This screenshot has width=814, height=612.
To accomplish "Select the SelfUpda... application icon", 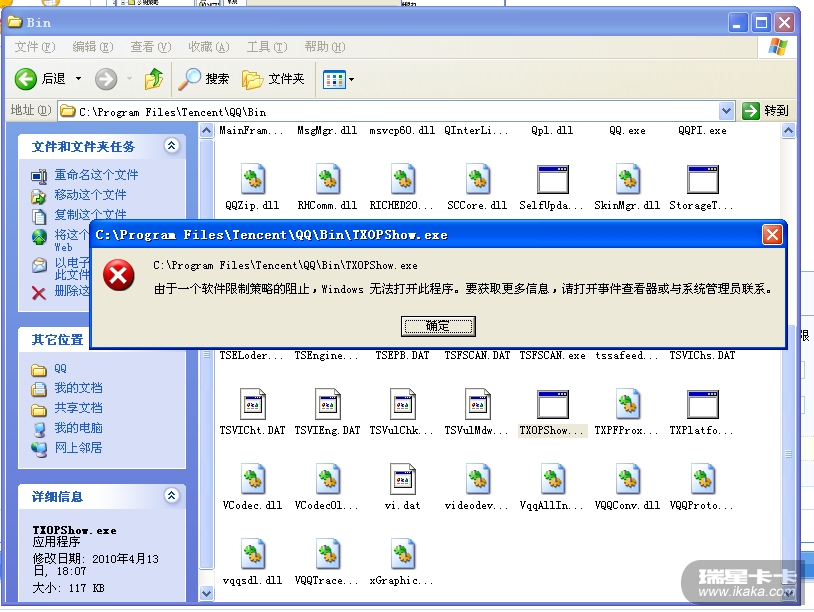I will click(x=552, y=180).
